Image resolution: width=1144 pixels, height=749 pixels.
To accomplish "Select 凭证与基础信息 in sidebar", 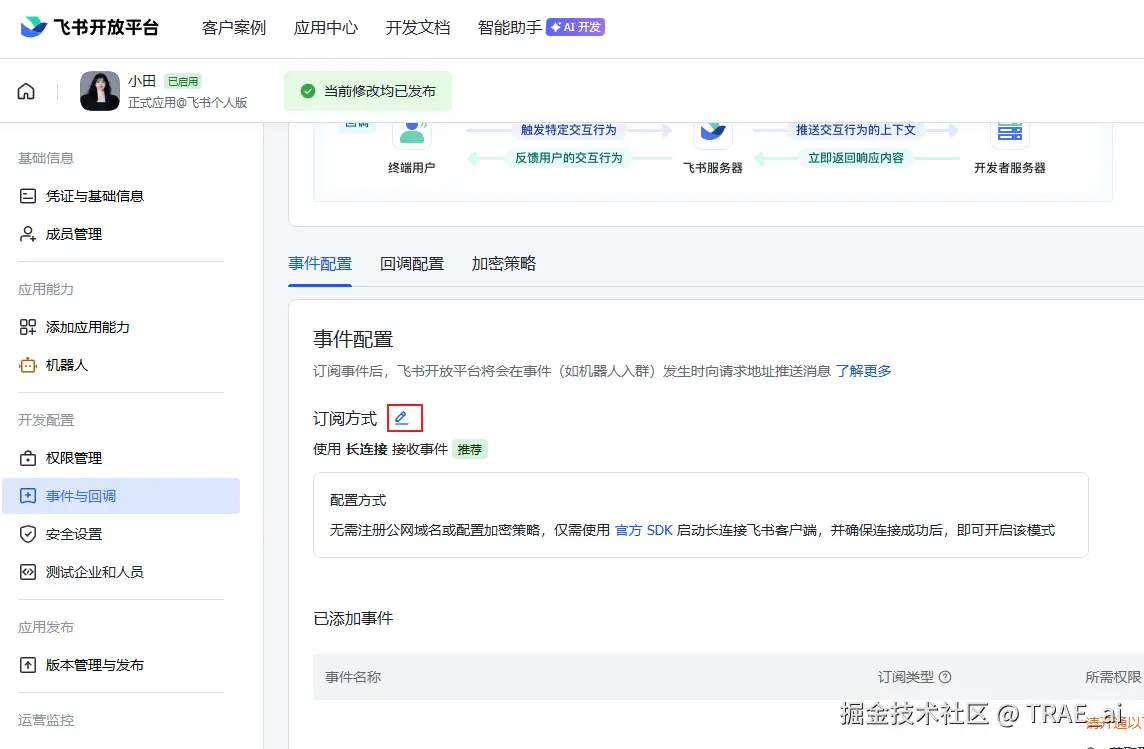I will pyautogui.click(x=120, y=196).
